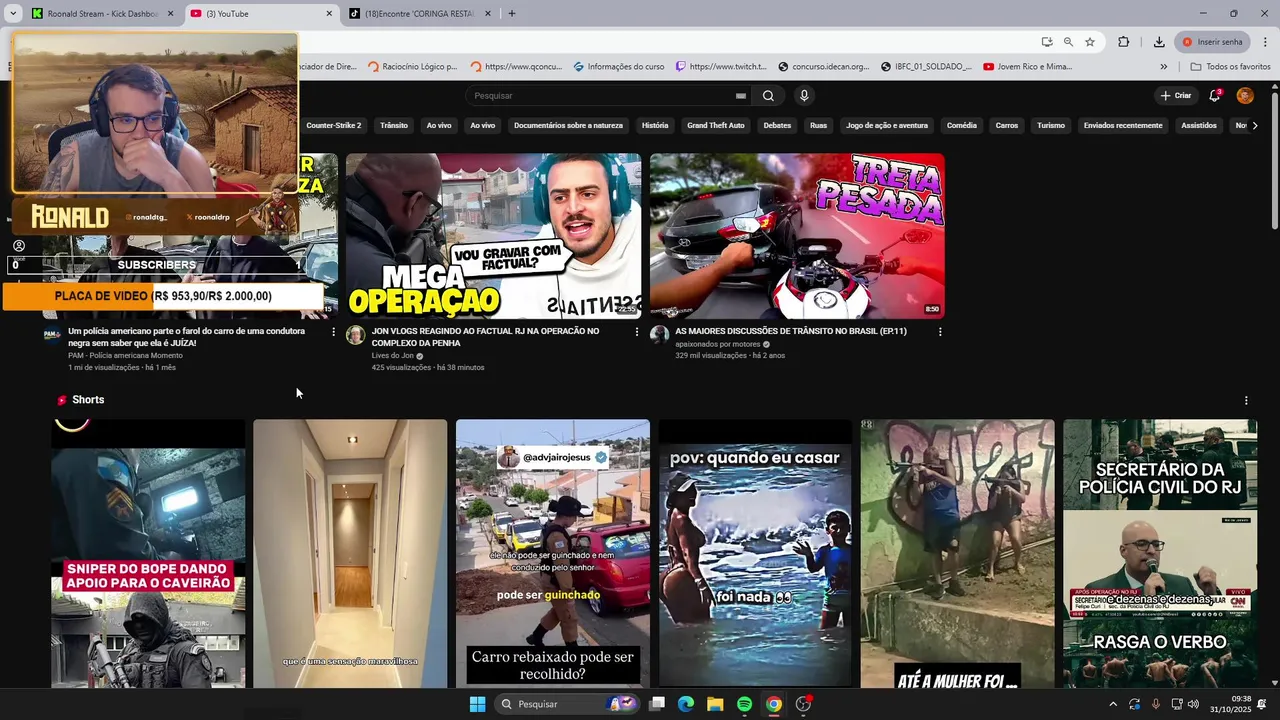Filter by Comédia chip
This screenshot has height=720, width=1280.
coord(962,126)
